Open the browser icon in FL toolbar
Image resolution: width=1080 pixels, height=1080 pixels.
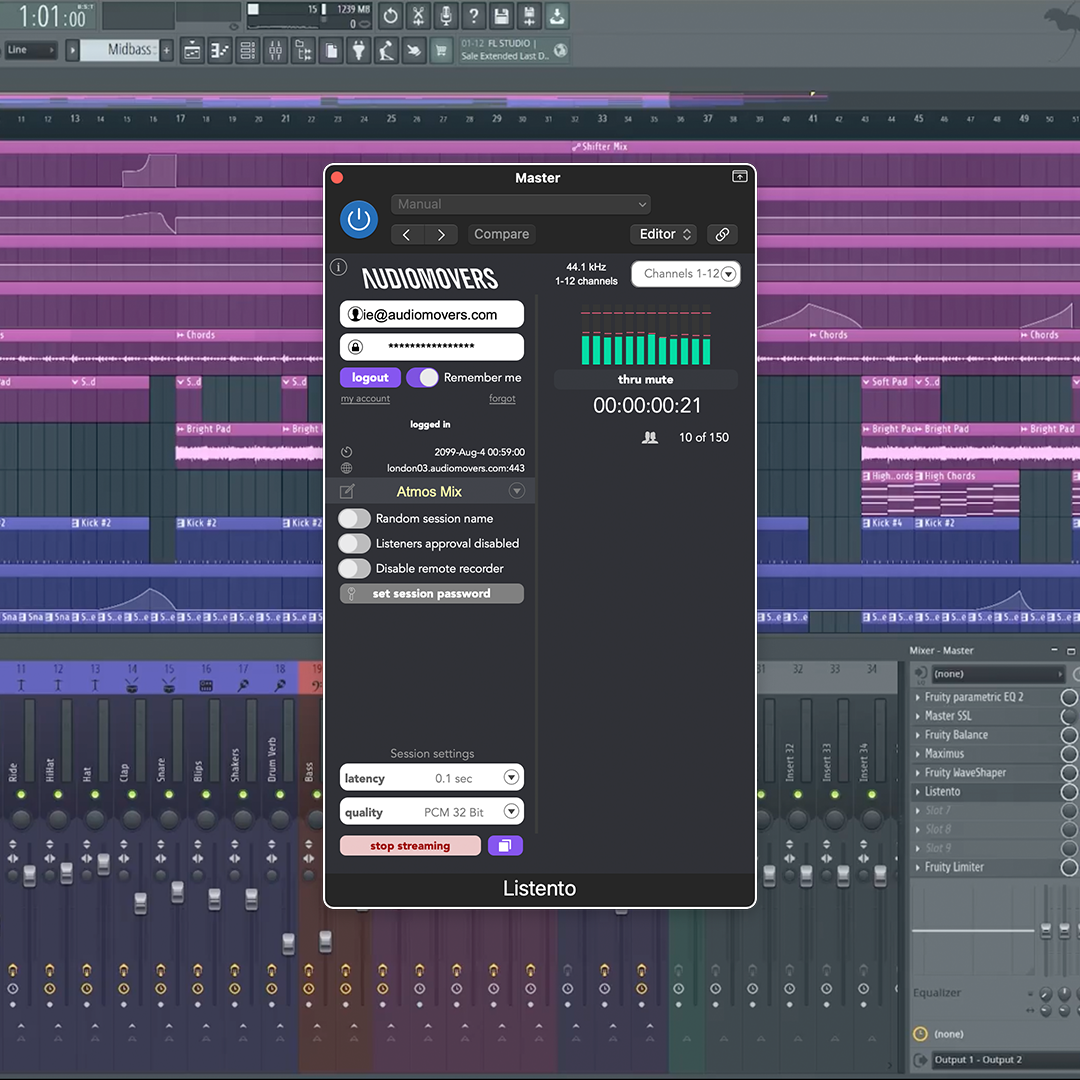click(303, 50)
